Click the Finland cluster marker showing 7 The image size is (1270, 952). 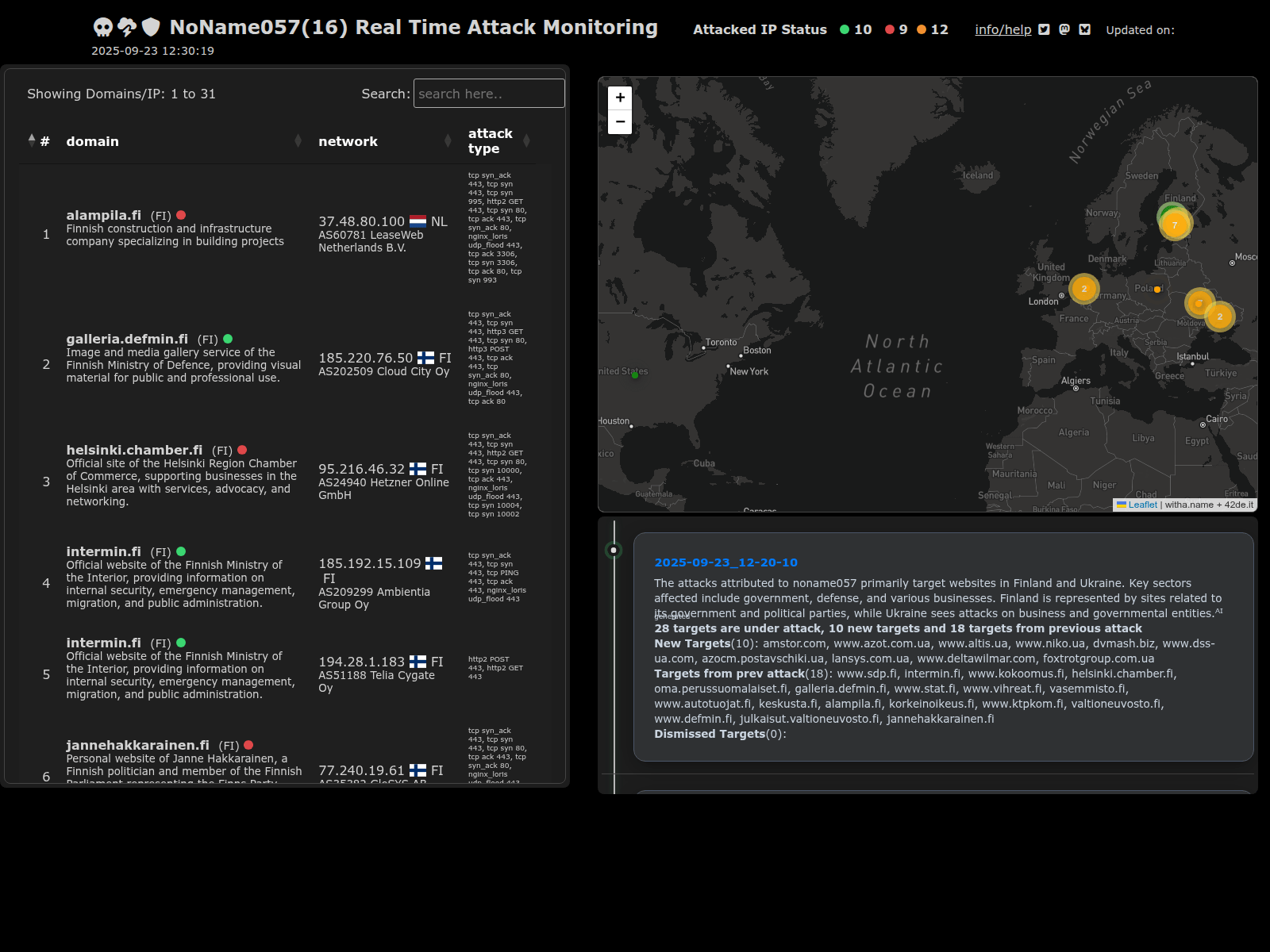pos(1176,225)
